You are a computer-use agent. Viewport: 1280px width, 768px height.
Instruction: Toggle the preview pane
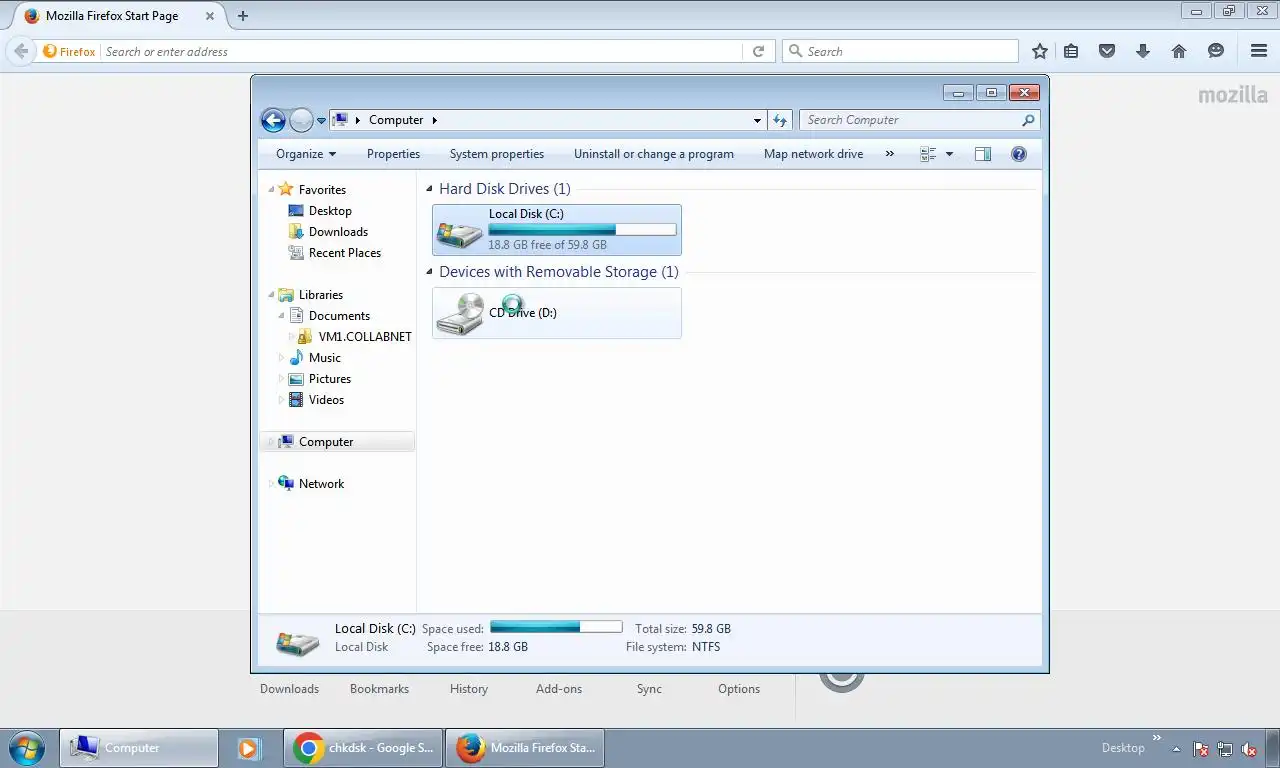point(983,154)
